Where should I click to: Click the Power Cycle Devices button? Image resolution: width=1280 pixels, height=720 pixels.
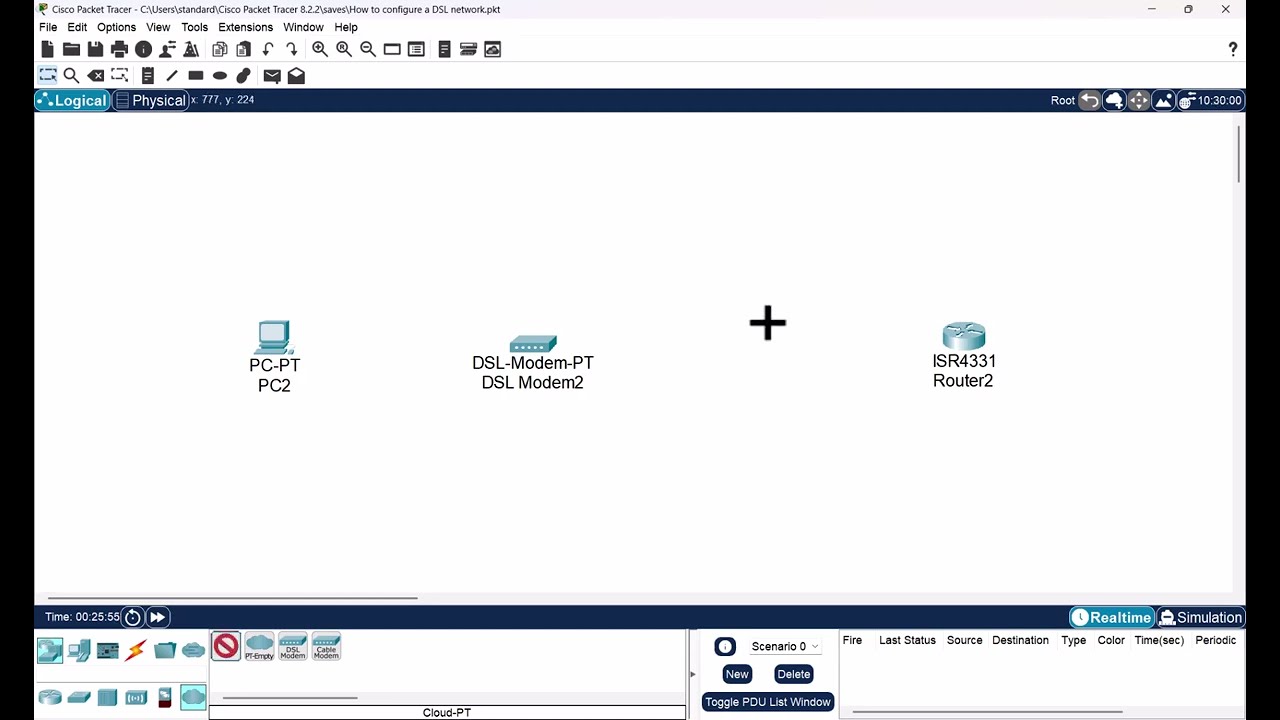pos(132,617)
